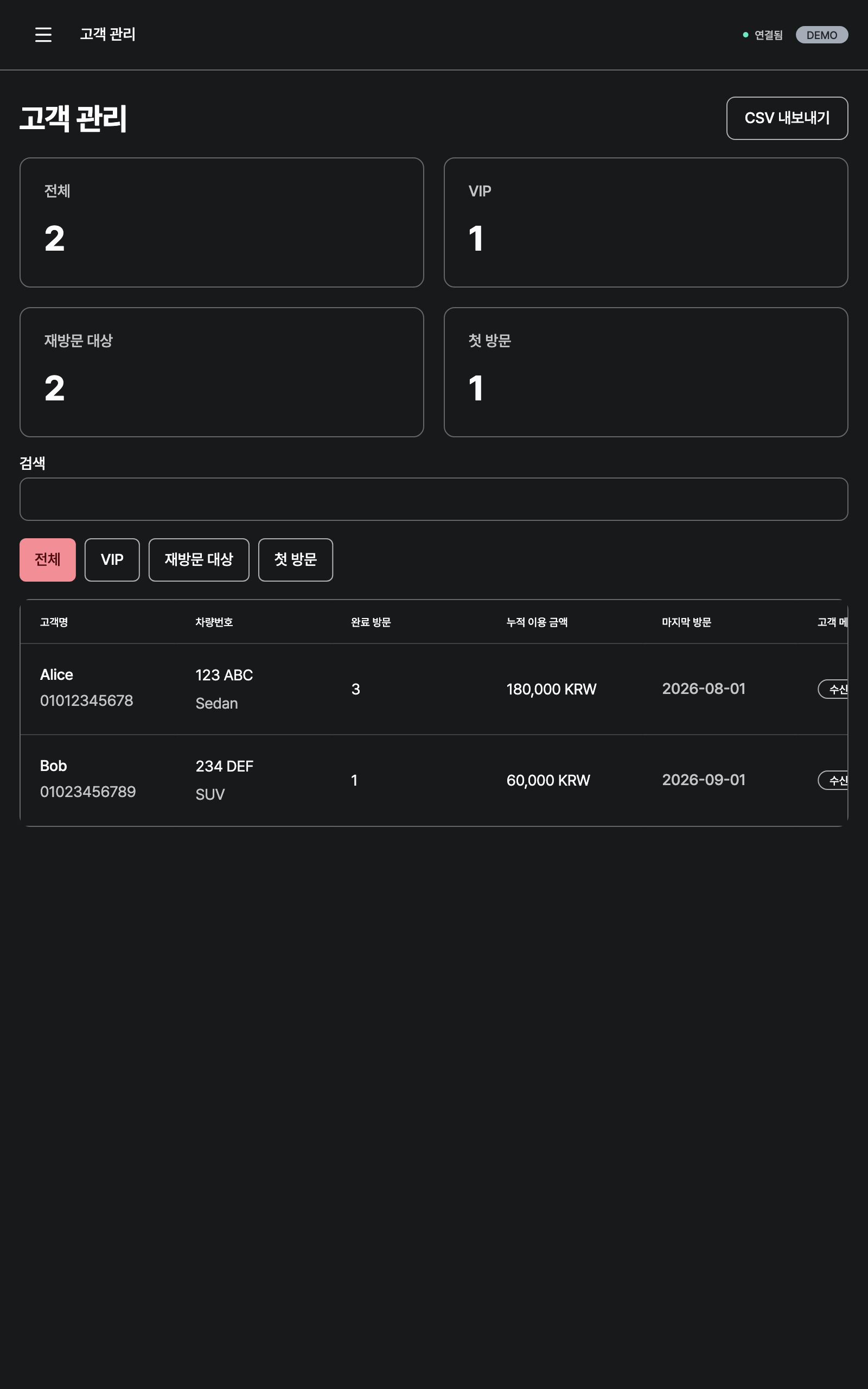Sort by 누적 이용 금액 column header
The height and width of the screenshot is (1389, 868).
click(x=537, y=622)
